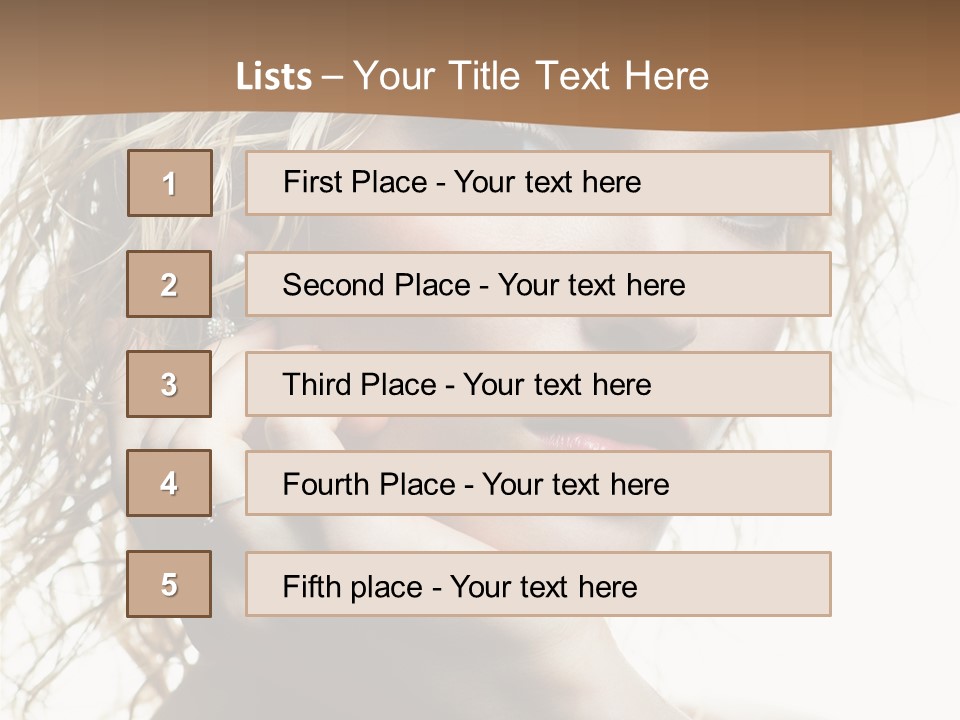960x720 pixels.
Task: Select the "Fourth Place - Your text here" bar
Action: click(x=538, y=484)
